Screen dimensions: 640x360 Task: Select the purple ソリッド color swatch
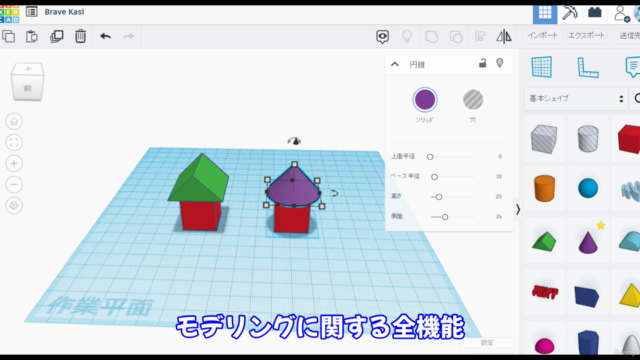[x=425, y=100]
